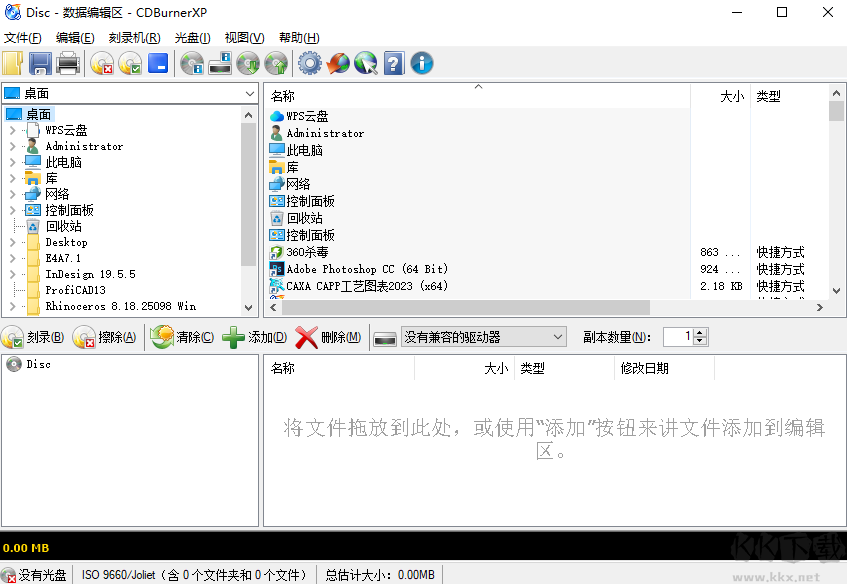Select E4A7.1 folder in the tree
847x584 pixels.
click(63, 258)
